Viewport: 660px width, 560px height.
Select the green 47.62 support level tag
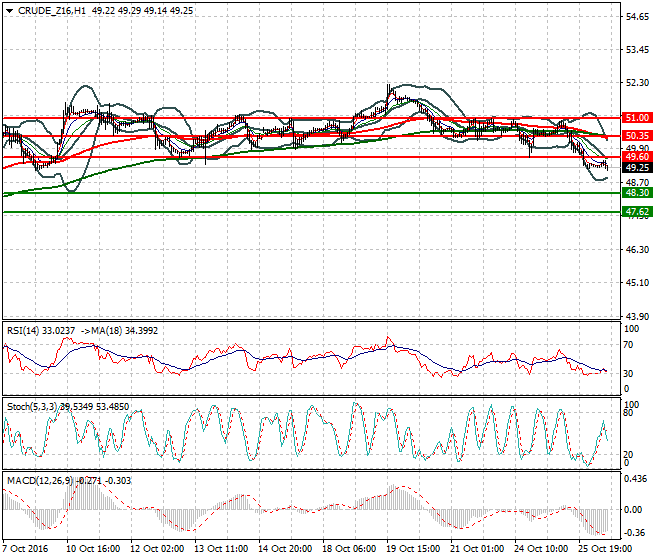pyautogui.click(x=637, y=212)
